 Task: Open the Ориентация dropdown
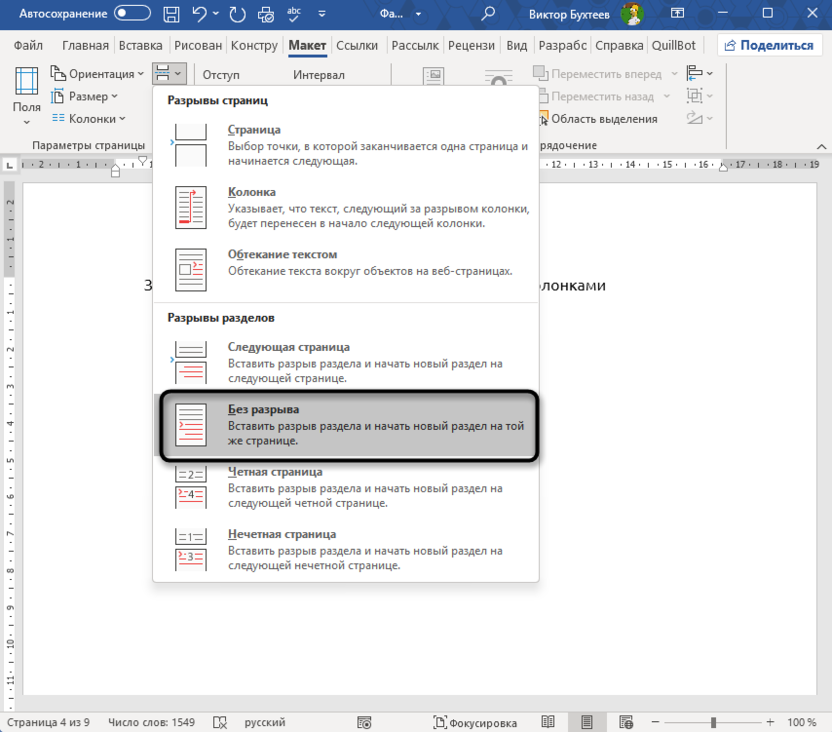click(x=97, y=74)
